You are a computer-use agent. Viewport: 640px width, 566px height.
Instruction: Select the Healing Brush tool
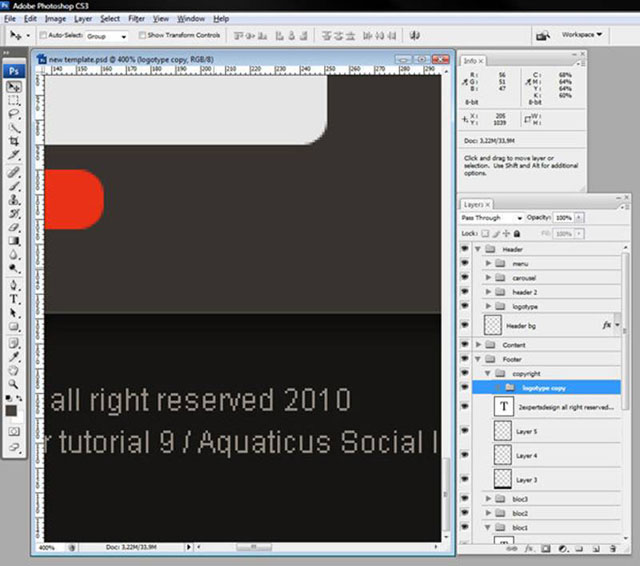pyautogui.click(x=14, y=172)
